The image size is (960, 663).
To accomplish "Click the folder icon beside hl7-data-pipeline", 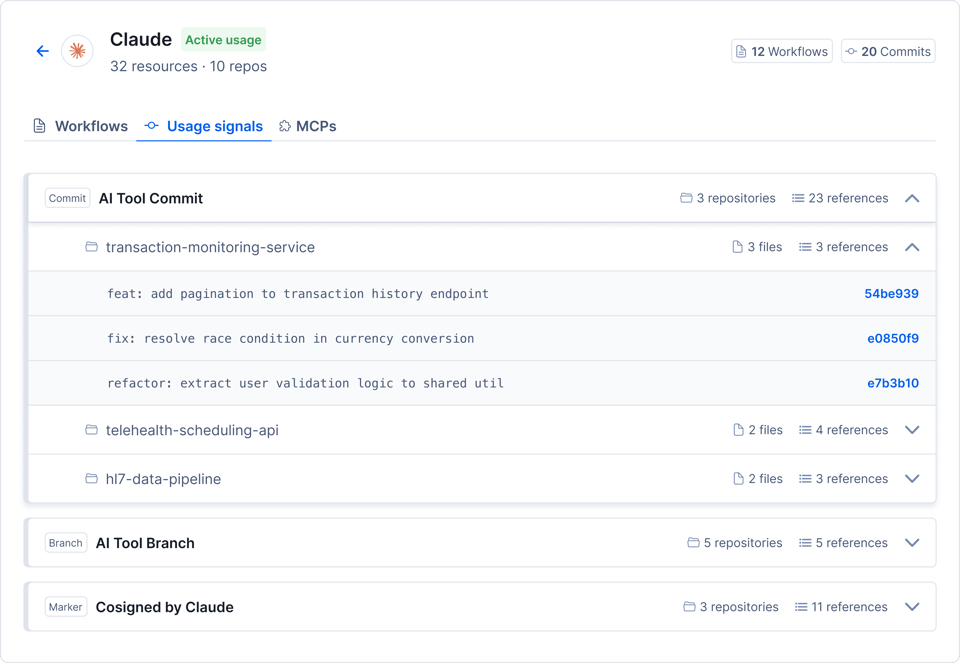I will [91, 479].
